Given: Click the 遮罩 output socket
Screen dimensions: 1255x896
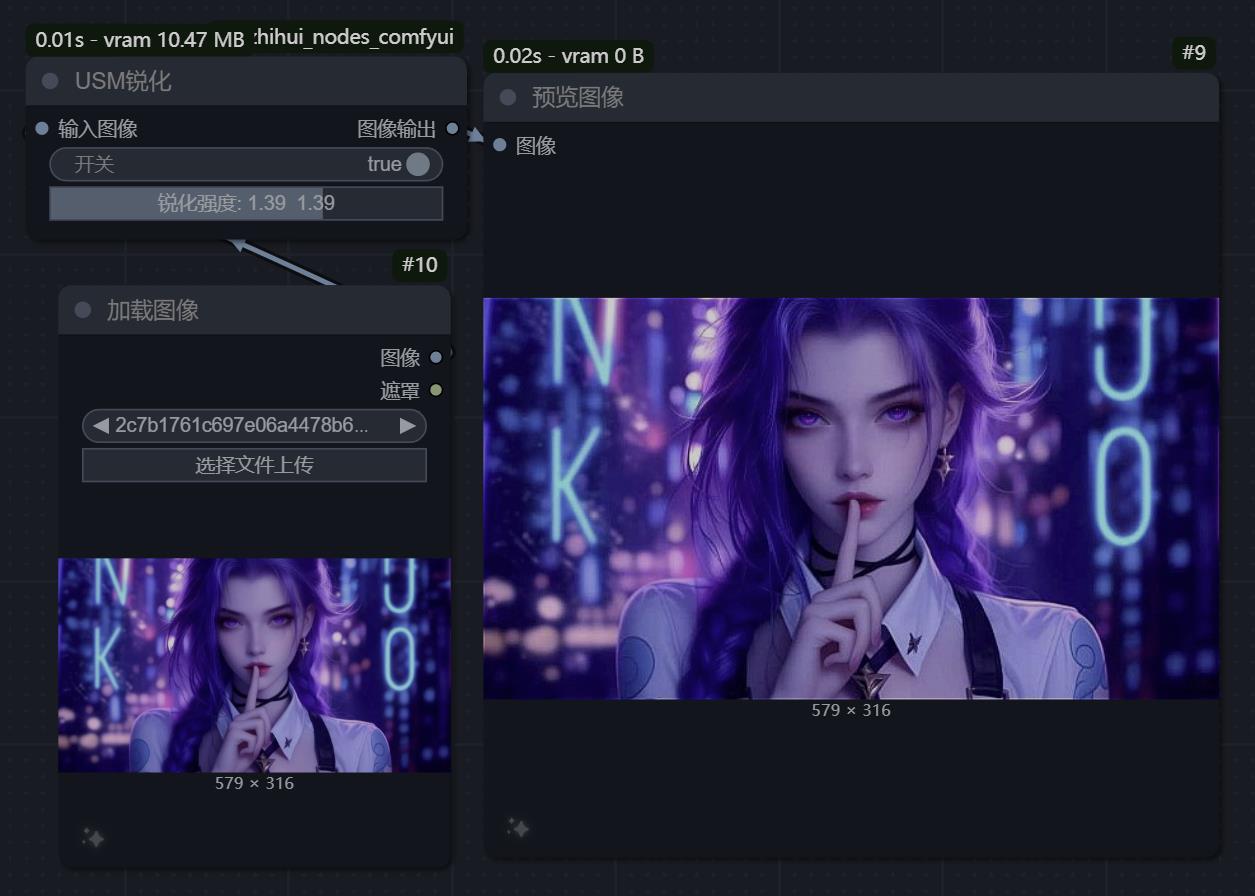Looking at the screenshot, I should tap(436, 389).
